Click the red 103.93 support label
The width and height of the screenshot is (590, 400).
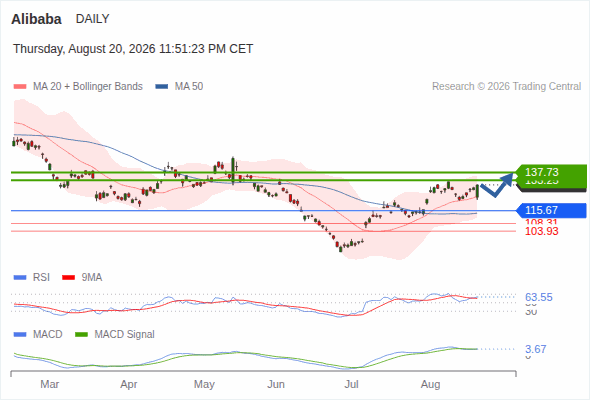pyautogui.click(x=541, y=231)
